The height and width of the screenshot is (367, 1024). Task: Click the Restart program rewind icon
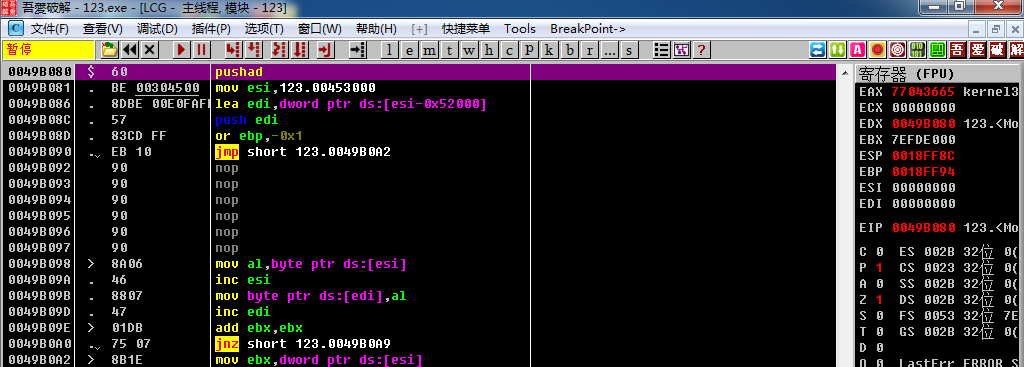[129, 50]
